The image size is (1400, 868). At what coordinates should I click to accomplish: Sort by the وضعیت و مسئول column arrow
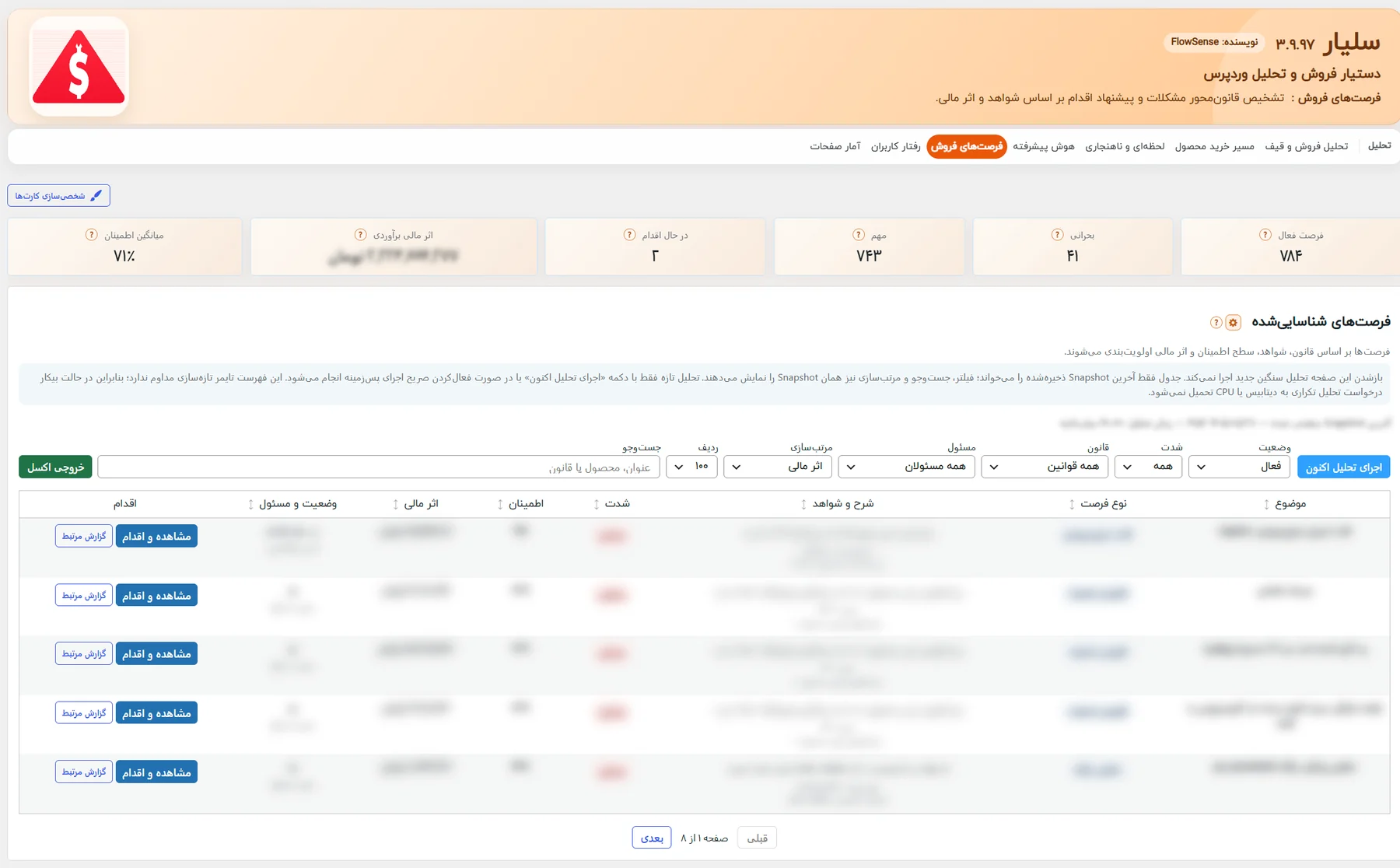coord(250,504)
